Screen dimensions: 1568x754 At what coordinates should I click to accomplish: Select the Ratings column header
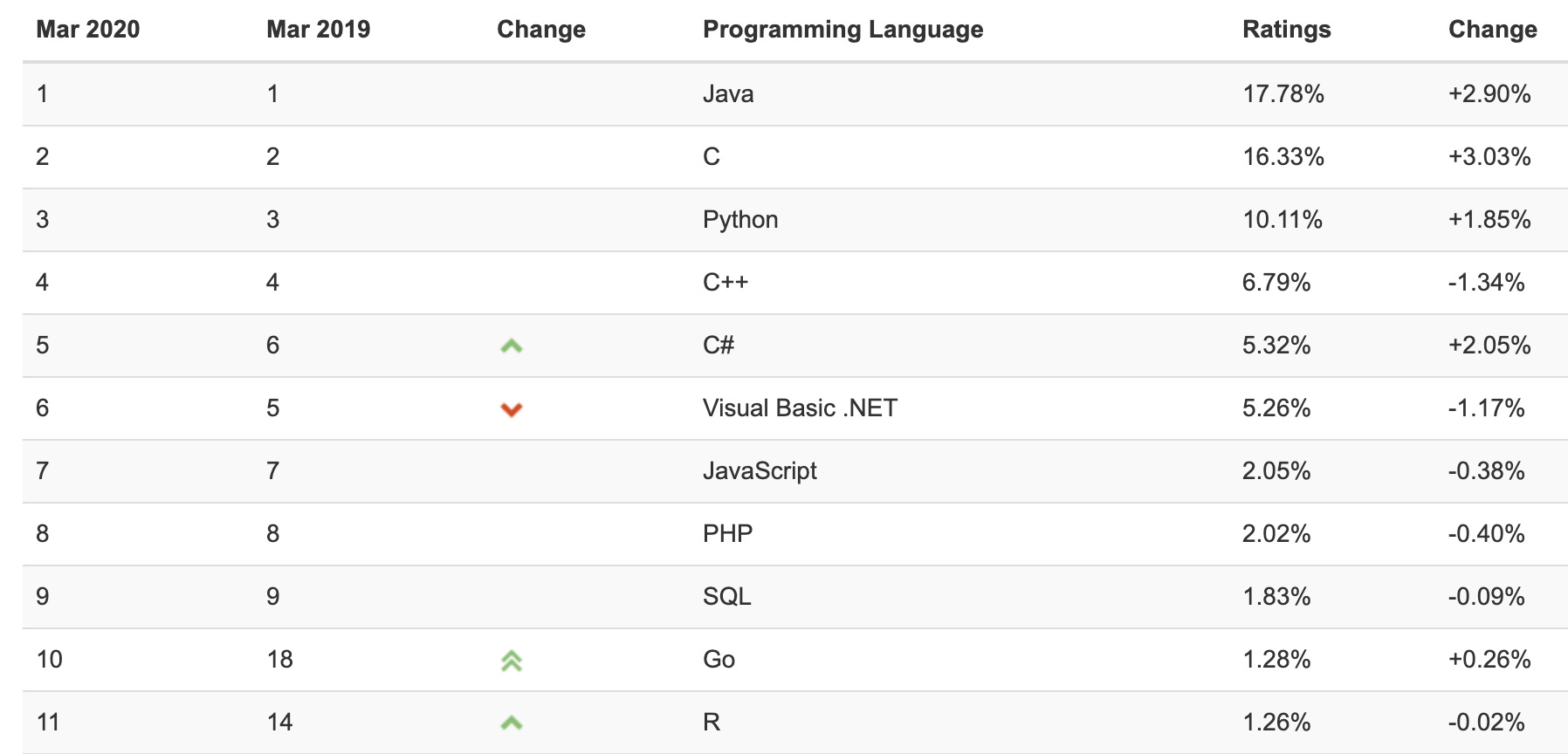1286,30
